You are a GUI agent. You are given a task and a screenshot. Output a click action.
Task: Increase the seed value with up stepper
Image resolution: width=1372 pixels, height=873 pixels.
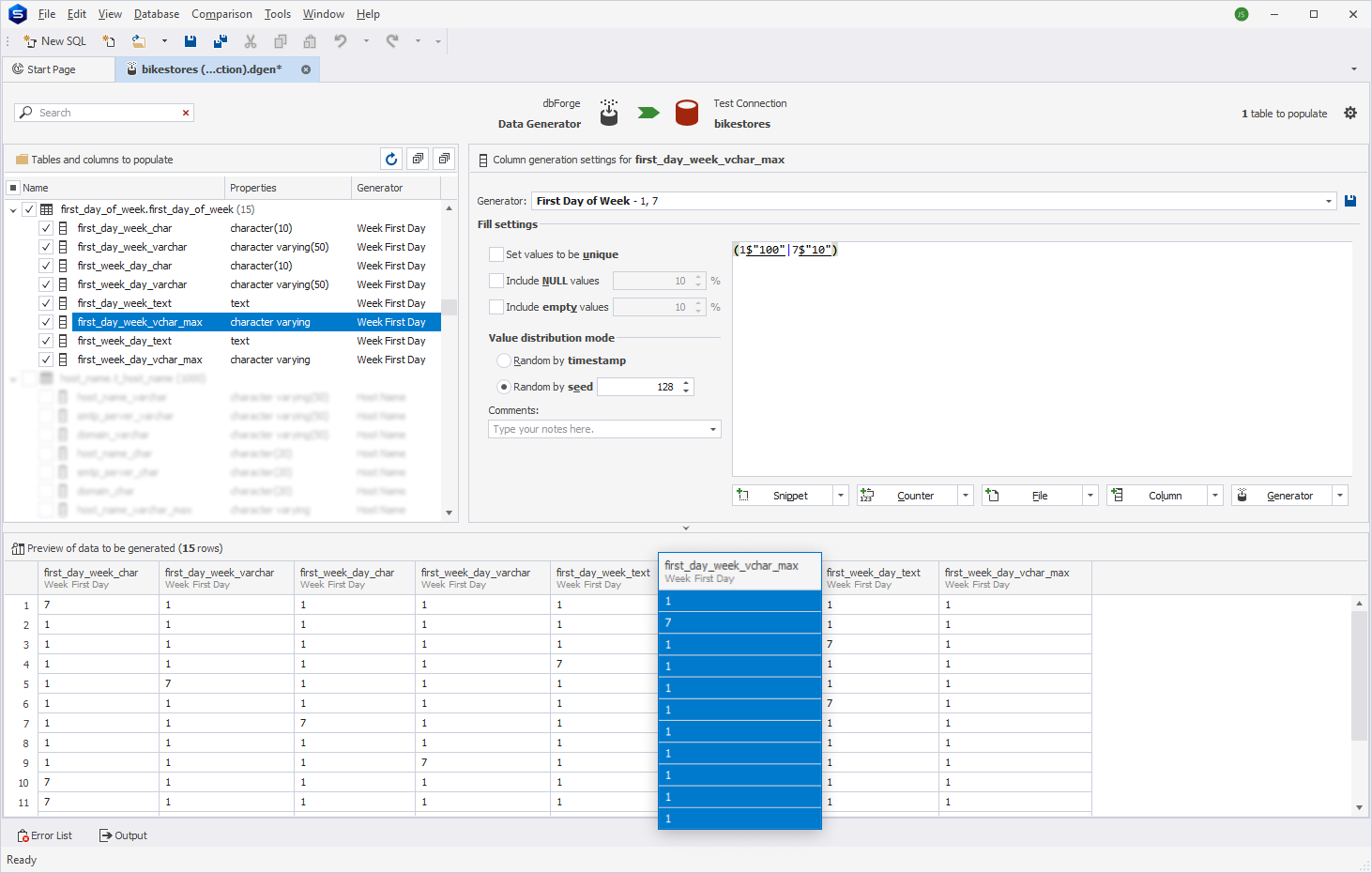687,383
